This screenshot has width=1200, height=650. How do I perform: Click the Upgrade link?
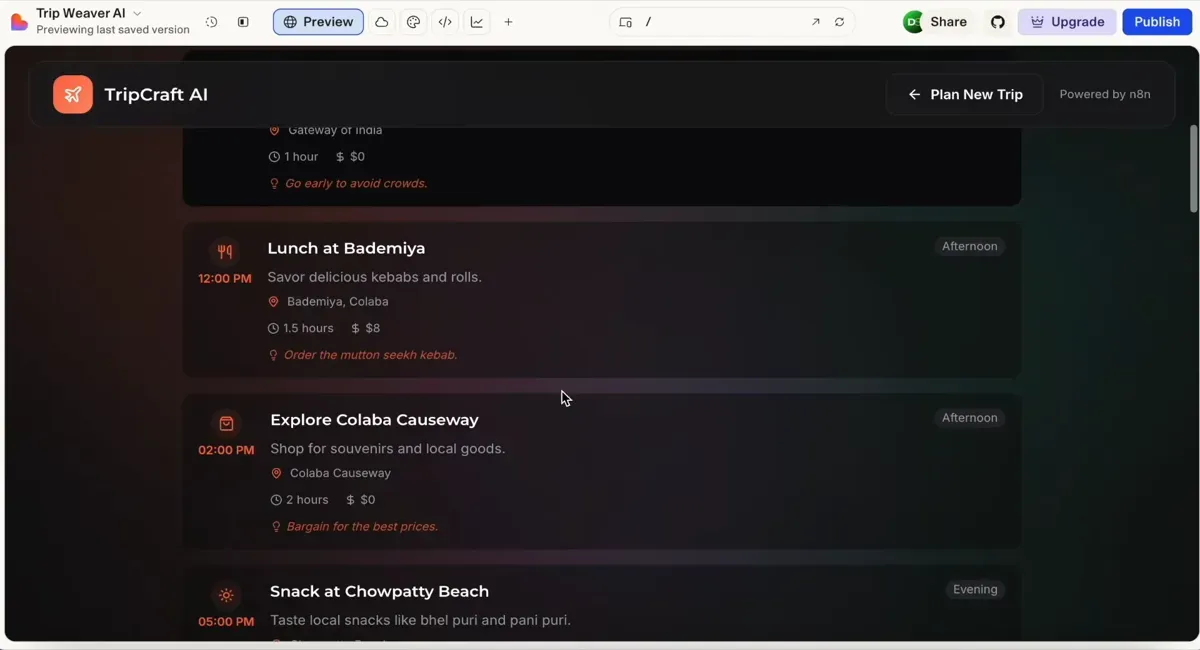click(x=1066, y=21)
